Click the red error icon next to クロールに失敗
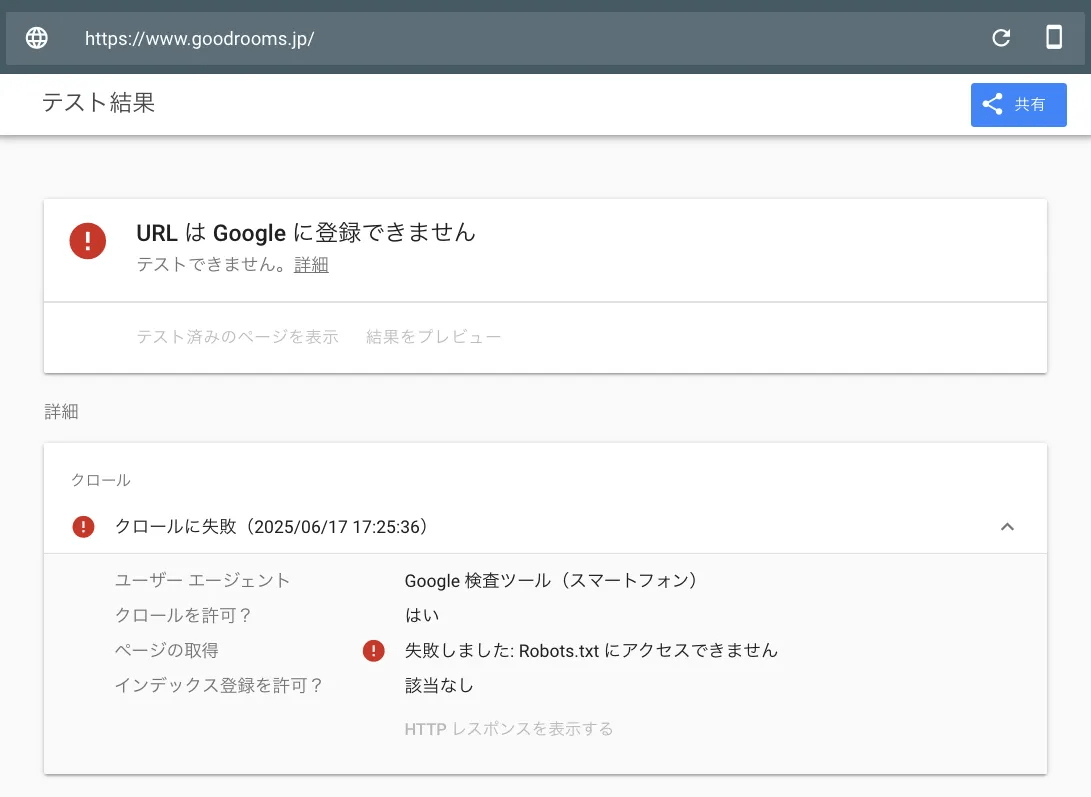Viewport: 1091px width, 797px height. pyautogui.click(x=83, y=527)
